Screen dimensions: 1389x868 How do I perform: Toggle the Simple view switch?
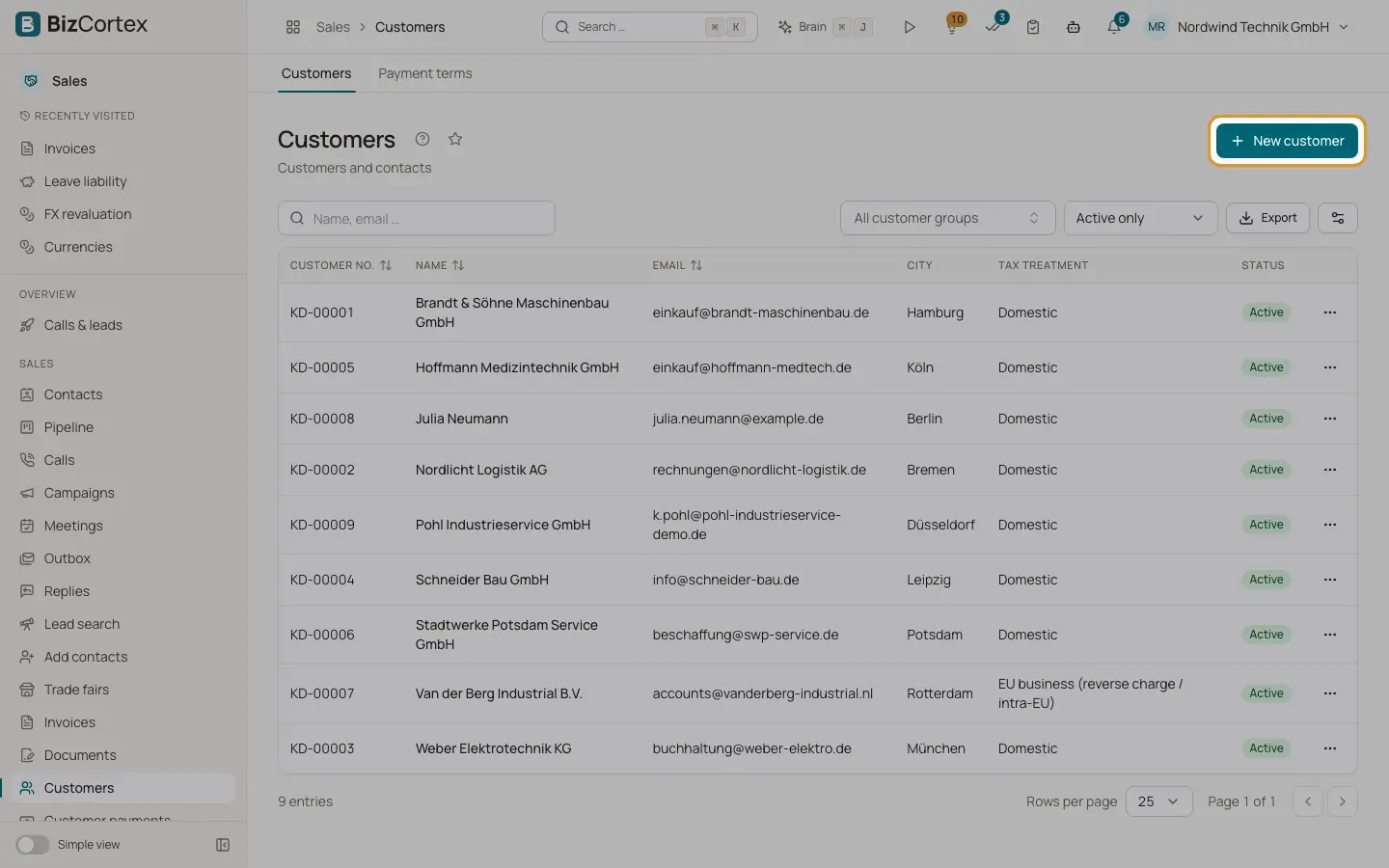tap(32, 845)
